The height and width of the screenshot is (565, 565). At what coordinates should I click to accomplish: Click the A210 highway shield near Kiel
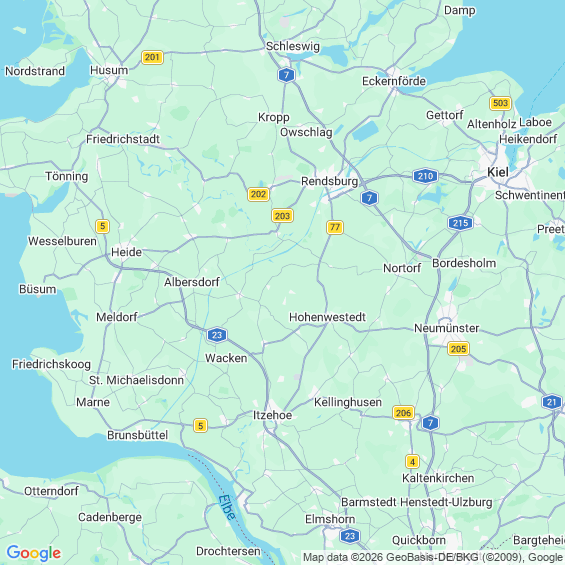425,176
